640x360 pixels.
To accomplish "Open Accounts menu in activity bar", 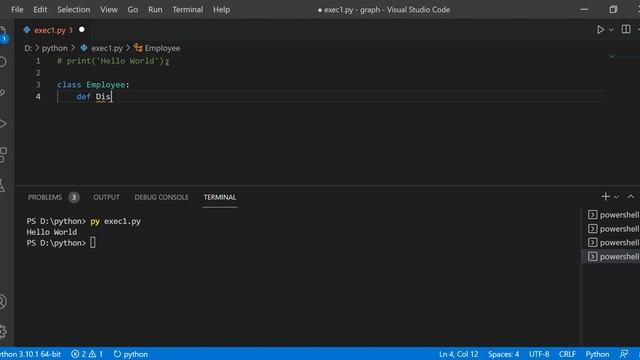I will 3,302.
